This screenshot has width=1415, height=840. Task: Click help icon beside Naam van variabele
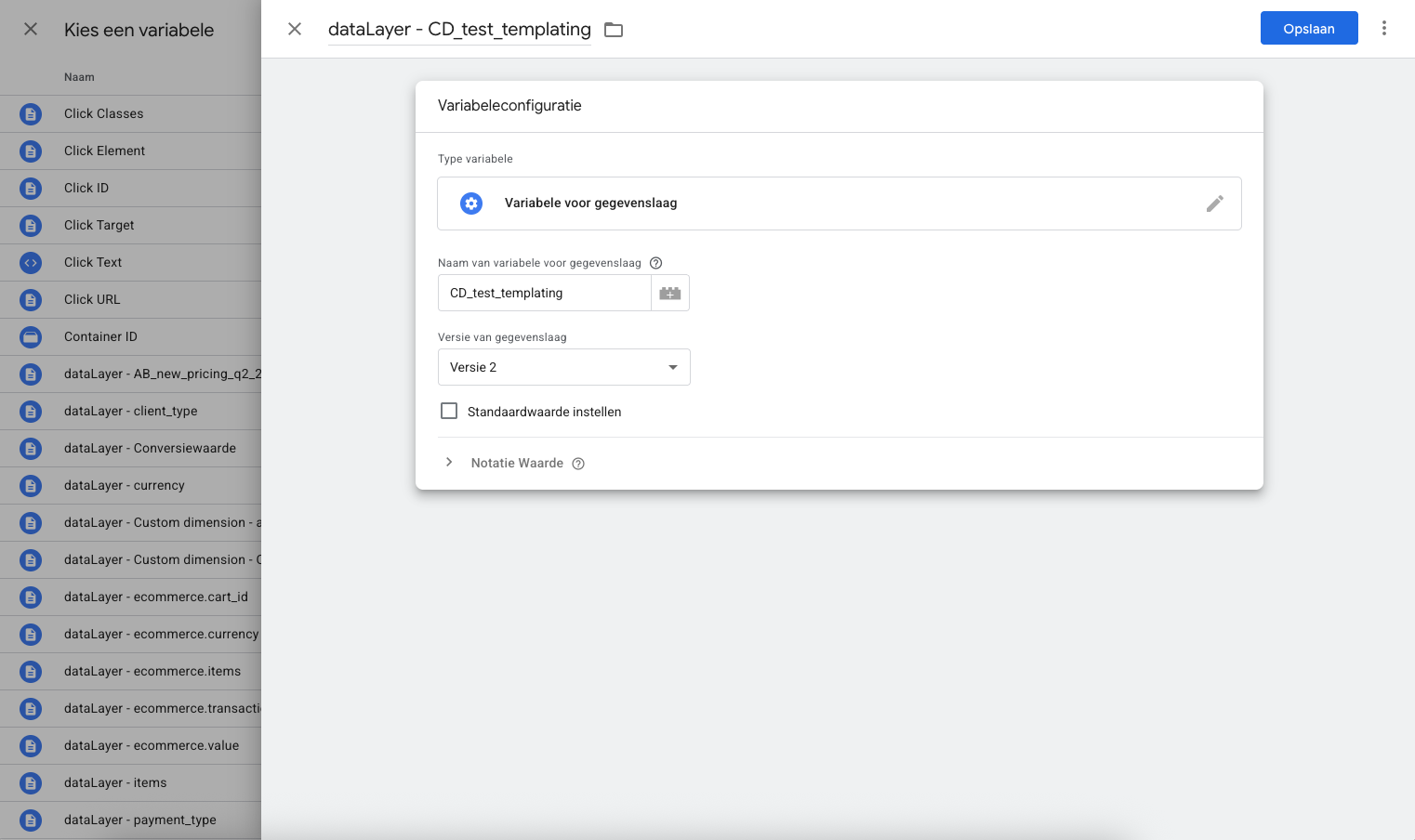pos(655,263)
